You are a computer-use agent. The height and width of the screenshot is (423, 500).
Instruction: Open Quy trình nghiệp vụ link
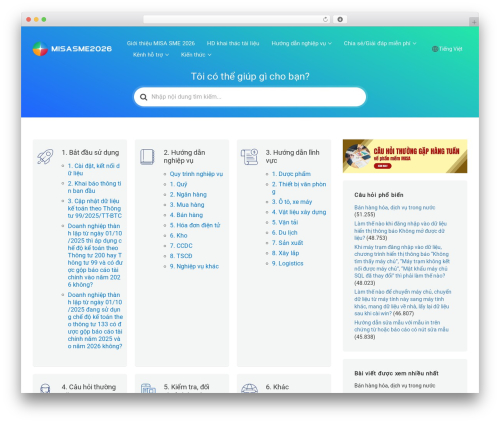click(x=196, y=174)
